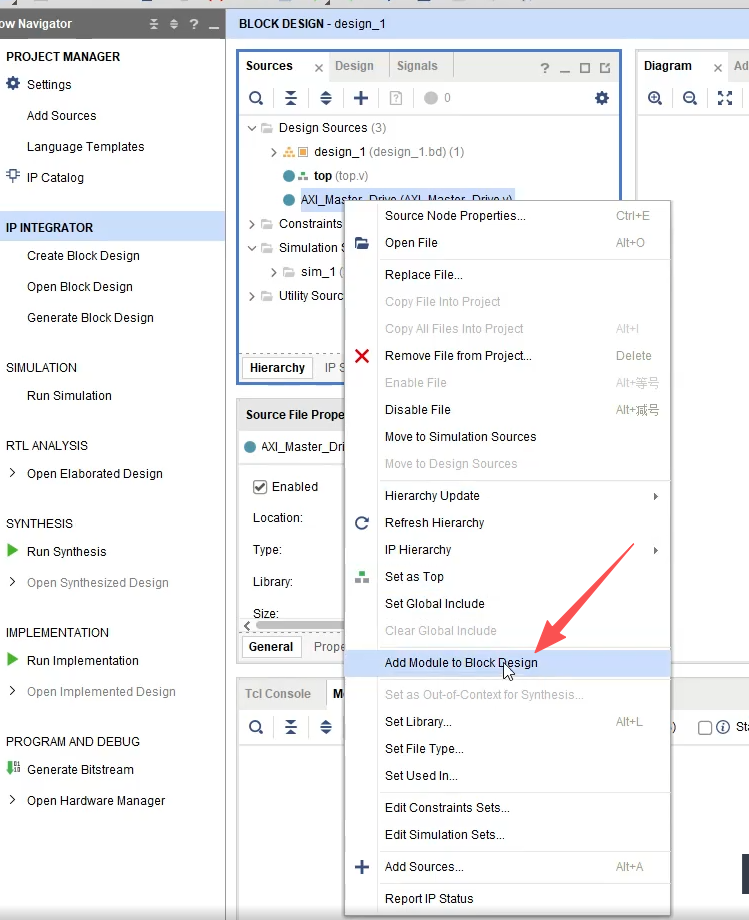Zoom out on the Diagram
This screenshot has height=920, width=749.
(690, 98)
